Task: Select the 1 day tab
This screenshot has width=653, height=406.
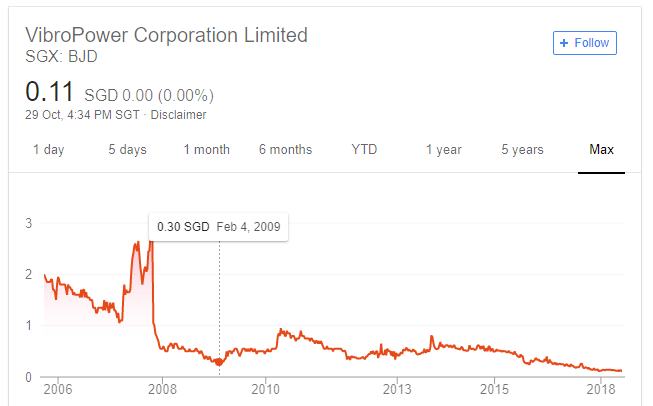Action: [48, 150]
